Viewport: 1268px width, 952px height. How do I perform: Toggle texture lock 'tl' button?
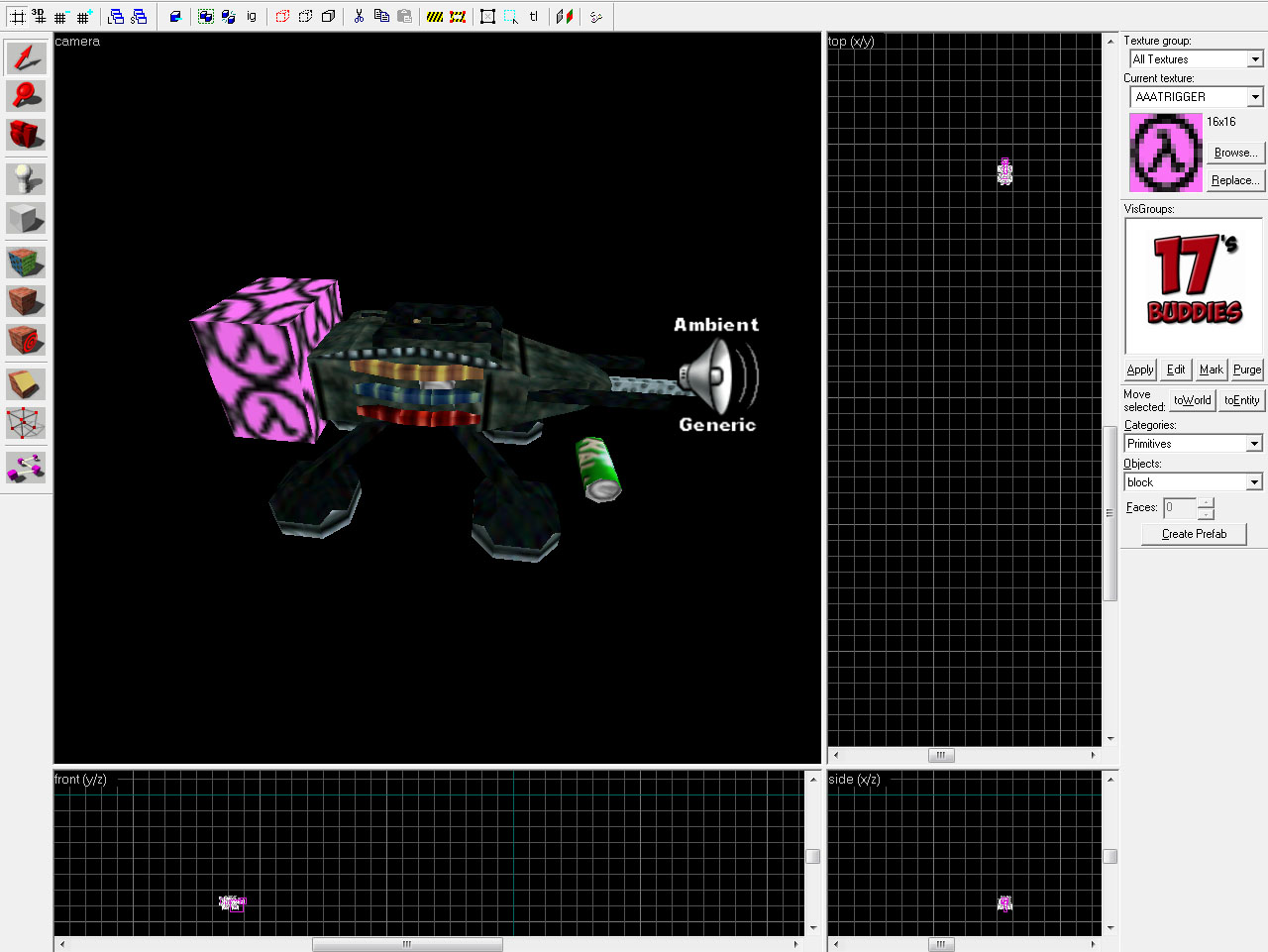pos(533,16)
